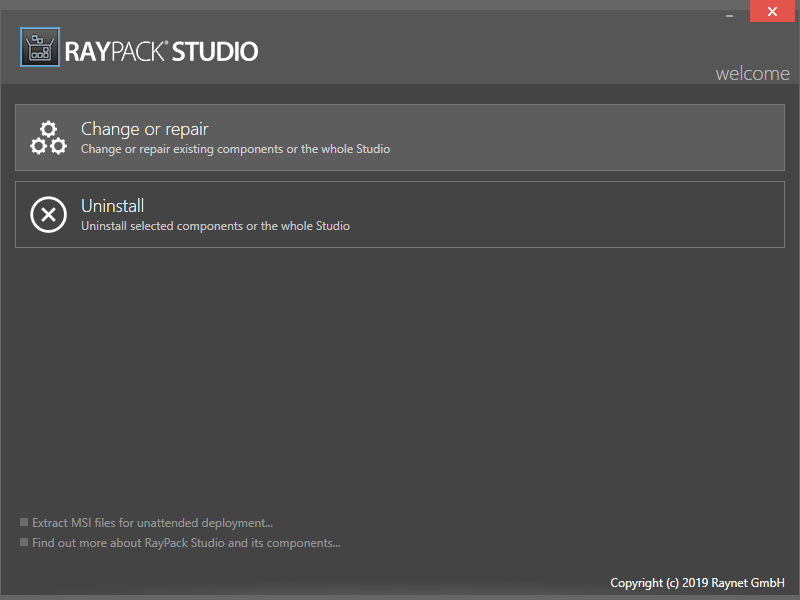Click the empty right side of the Uninstall tile

tap(600, 214)
